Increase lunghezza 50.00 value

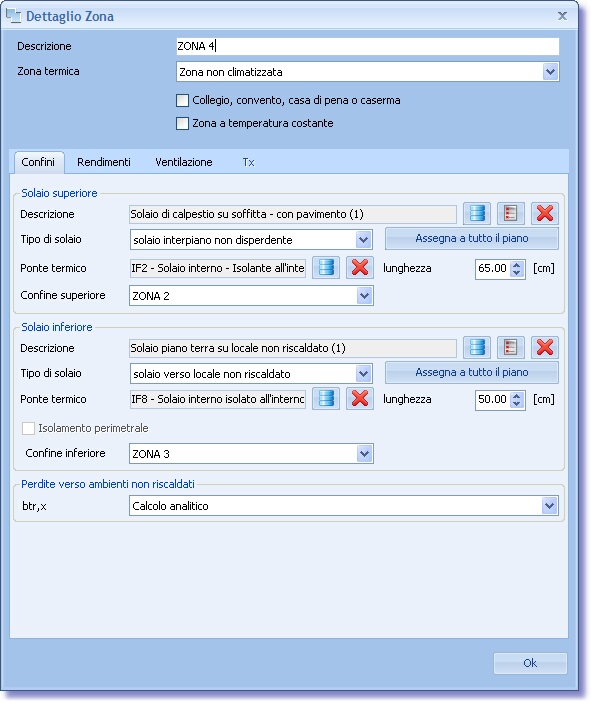(517, 395)
